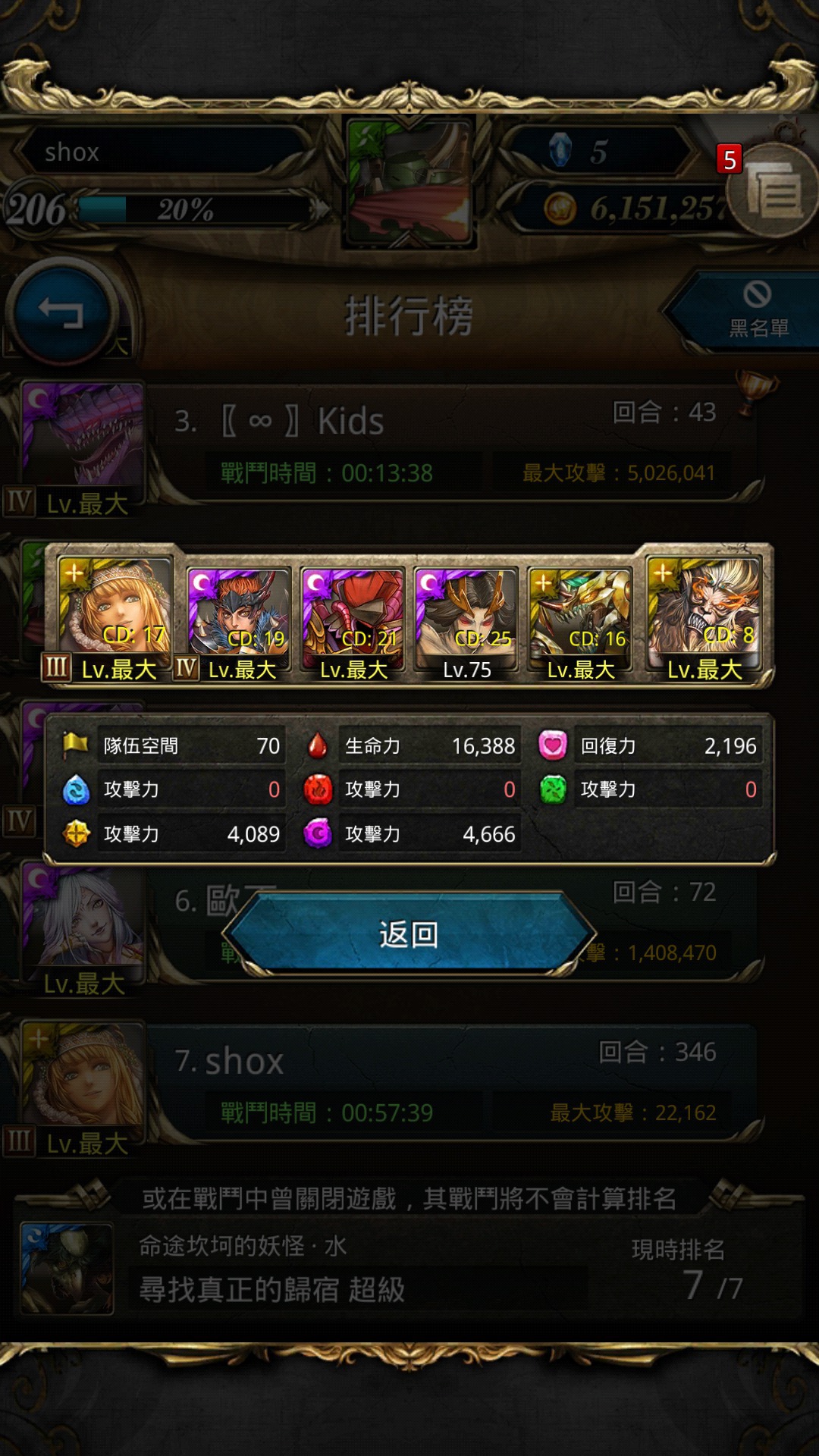
Task: Tap the player avatar portrait at top
Action: (x=409, y=182)
